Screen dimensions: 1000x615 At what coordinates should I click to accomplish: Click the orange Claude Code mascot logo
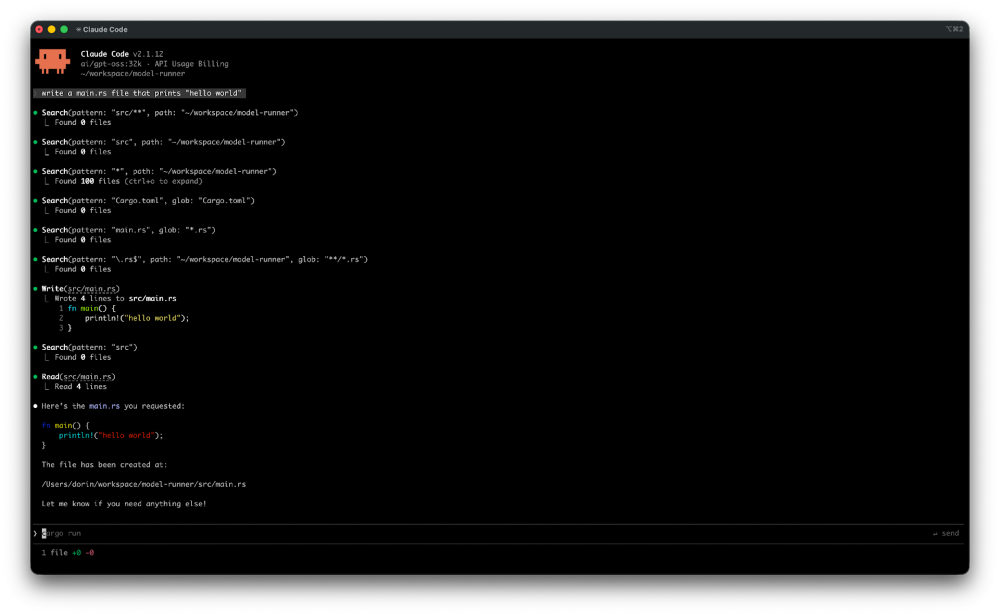pos(52,61)
